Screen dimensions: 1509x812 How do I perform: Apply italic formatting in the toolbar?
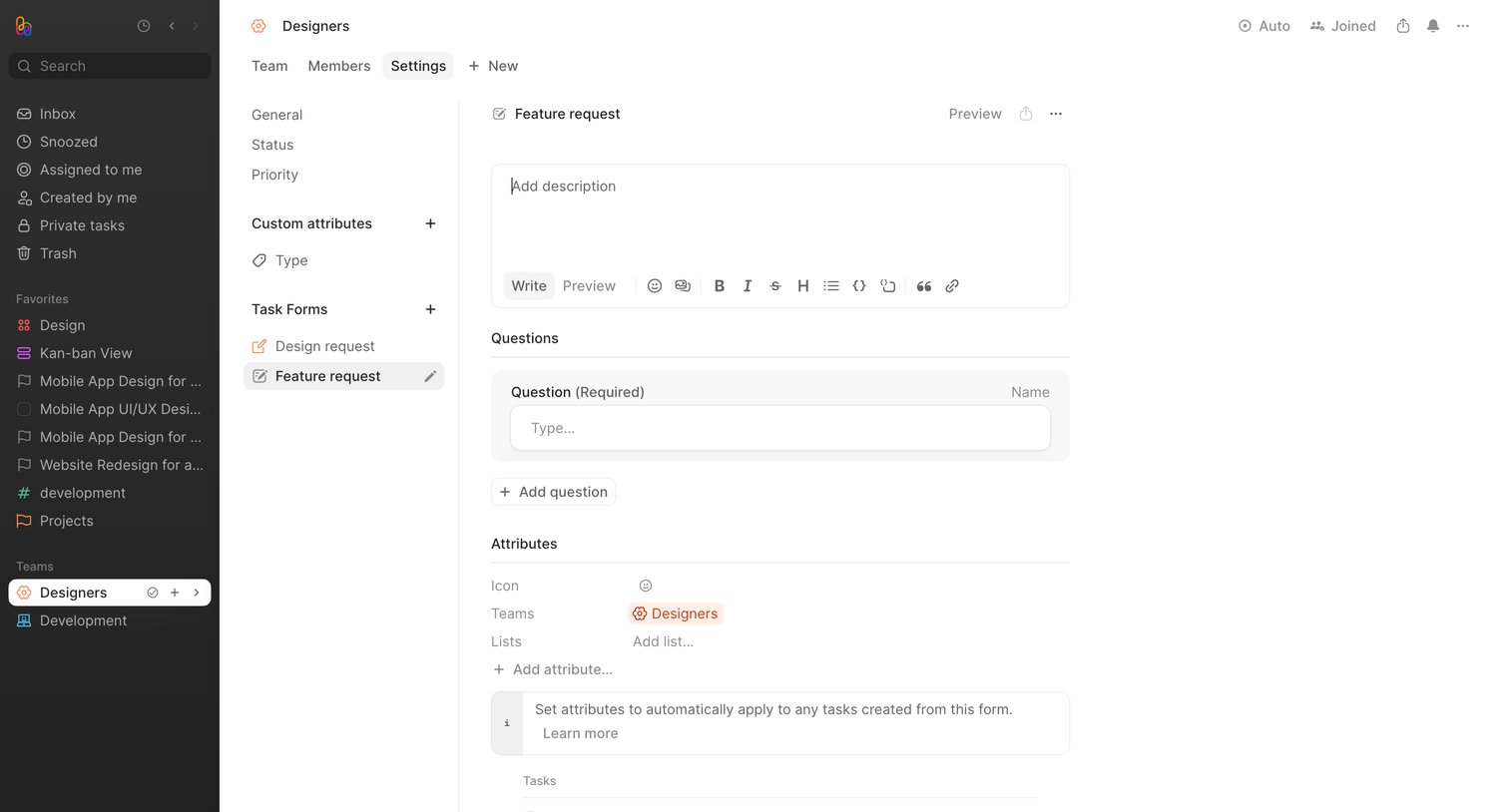point(747,286)
